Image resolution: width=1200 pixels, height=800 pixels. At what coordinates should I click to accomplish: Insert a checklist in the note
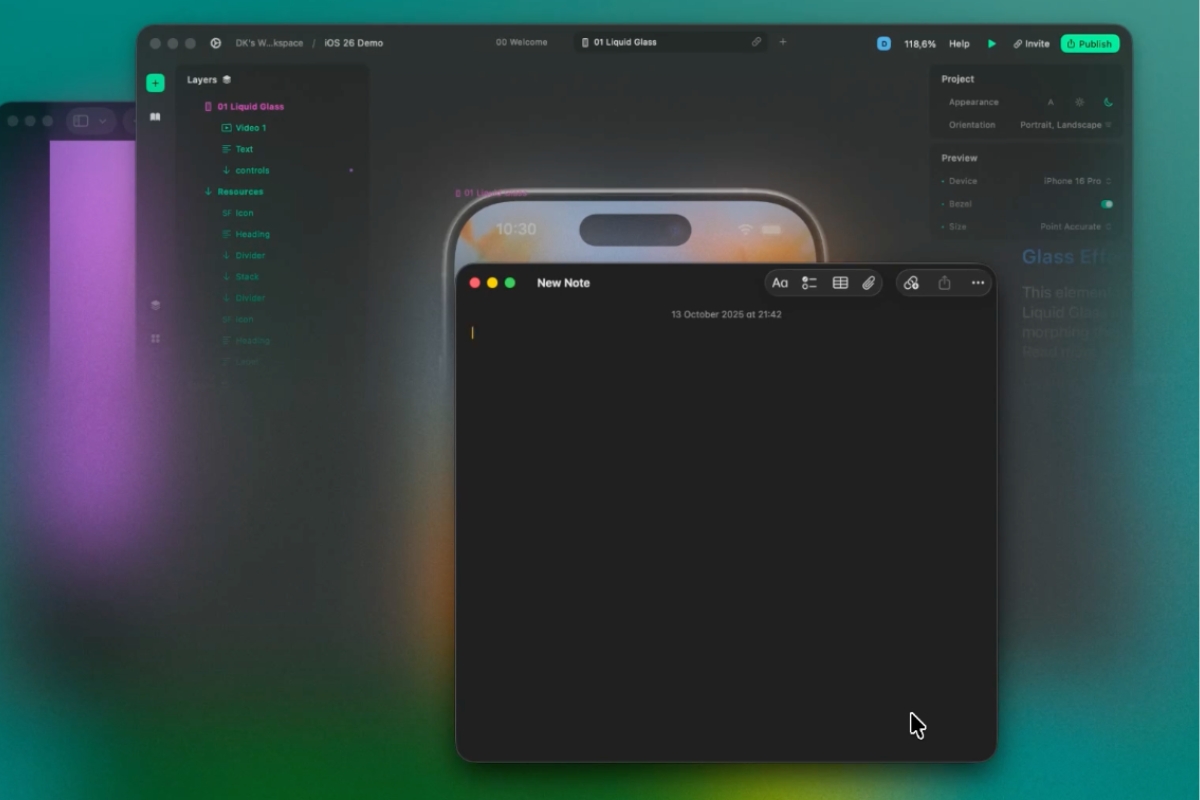[x=809, y=283]
